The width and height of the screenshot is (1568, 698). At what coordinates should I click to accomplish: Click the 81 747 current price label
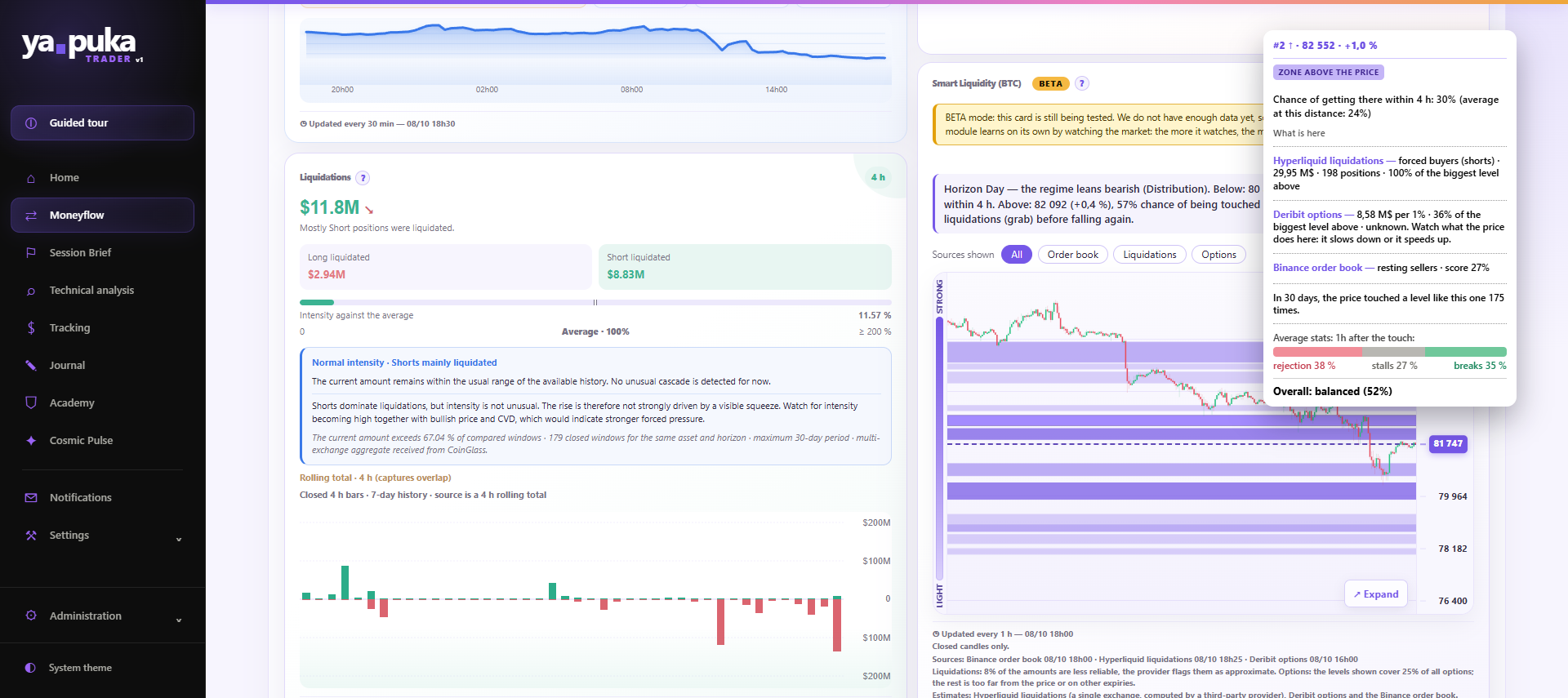click(1449, 444)
